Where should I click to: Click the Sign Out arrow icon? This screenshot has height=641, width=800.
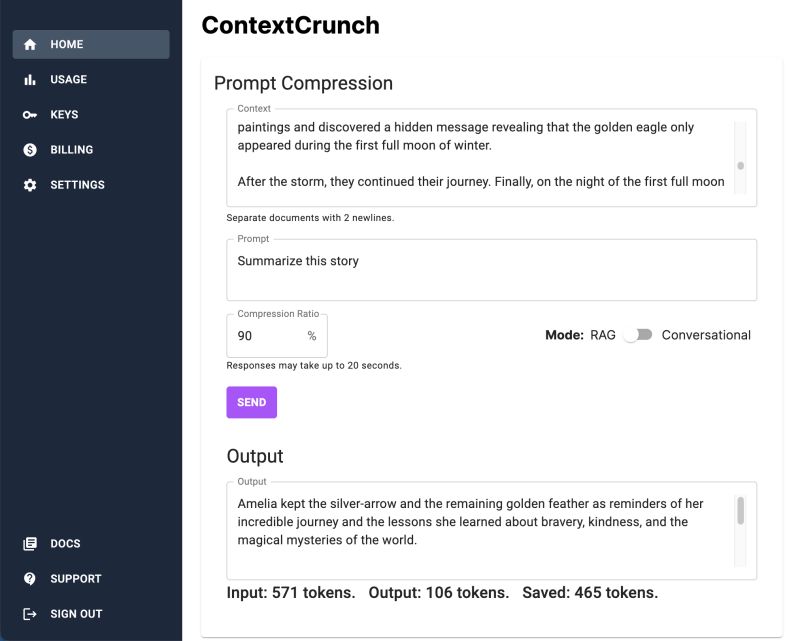click(x=30, y=614)
